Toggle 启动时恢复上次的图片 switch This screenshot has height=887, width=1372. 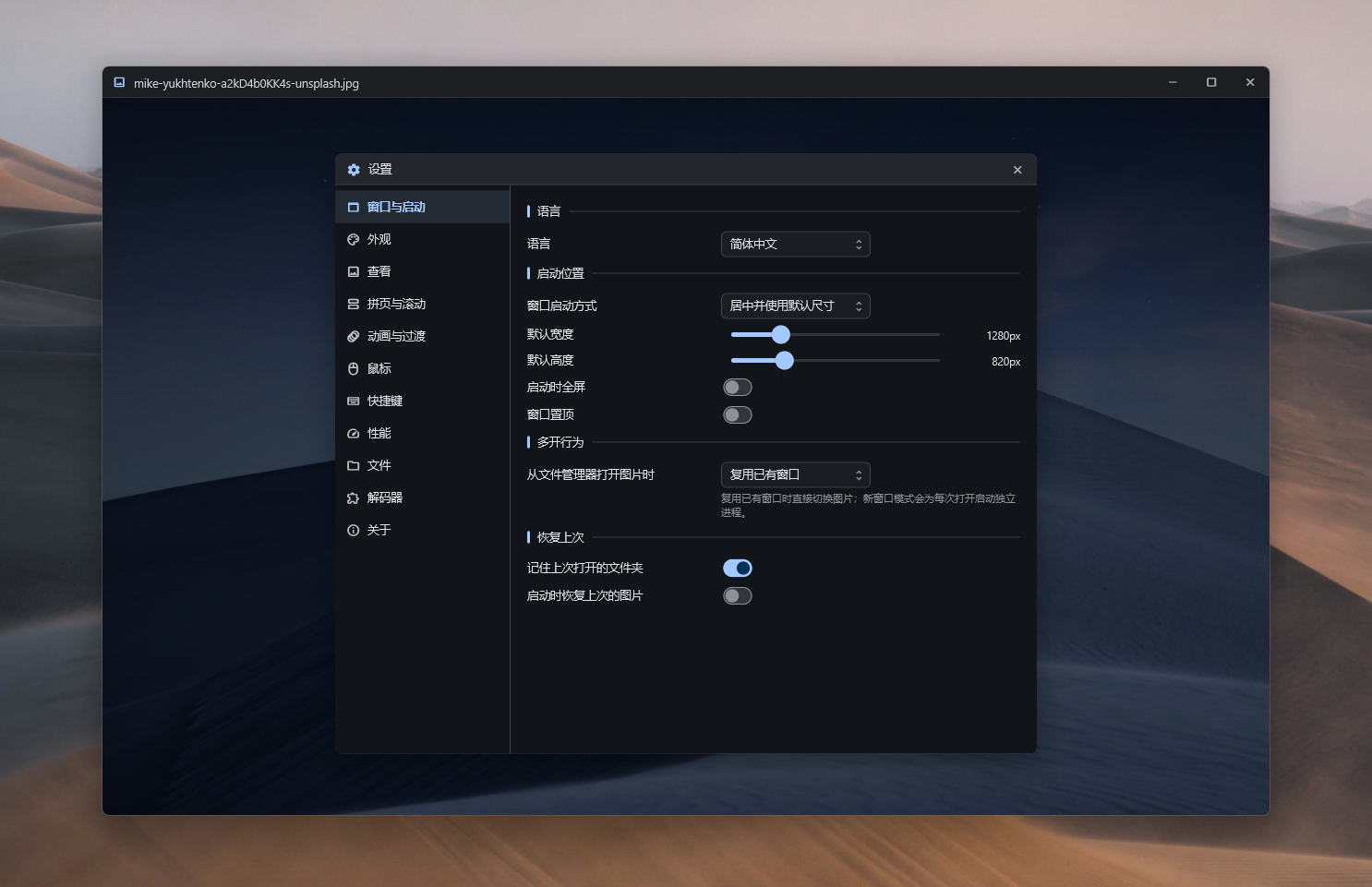coord(738,595)
